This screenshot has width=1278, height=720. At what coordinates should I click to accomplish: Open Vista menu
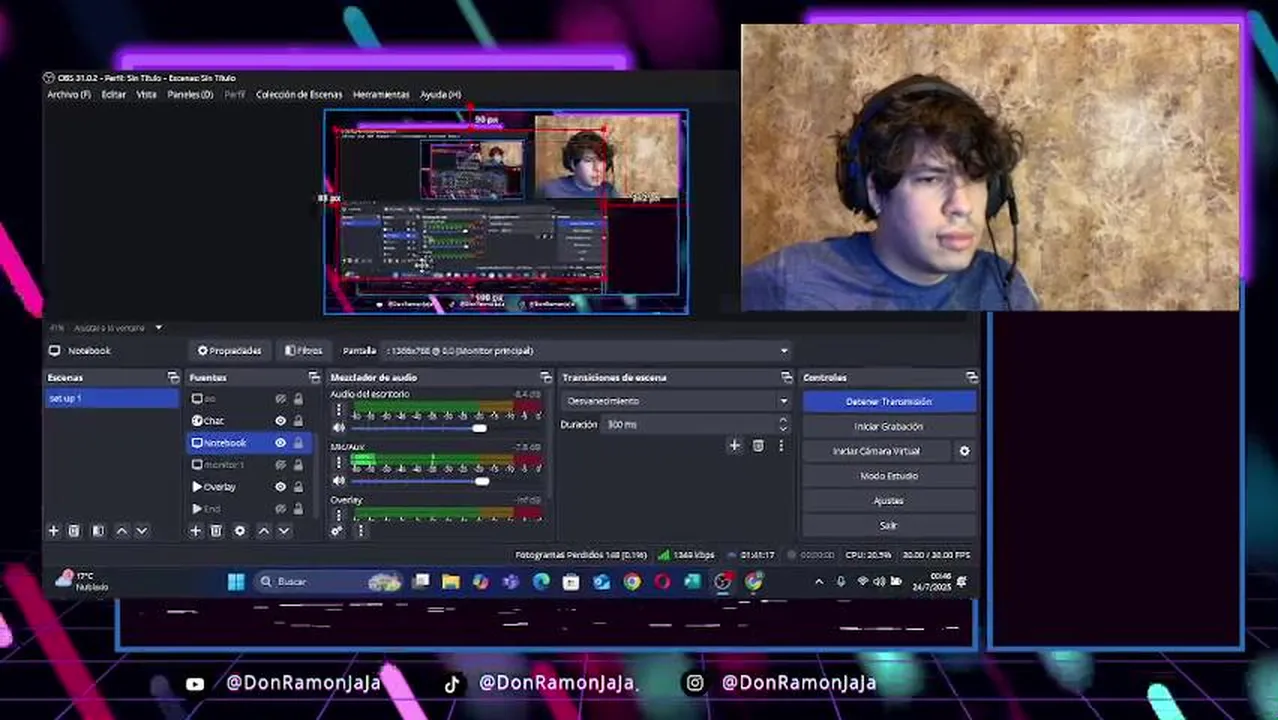[x=147, y=95]
